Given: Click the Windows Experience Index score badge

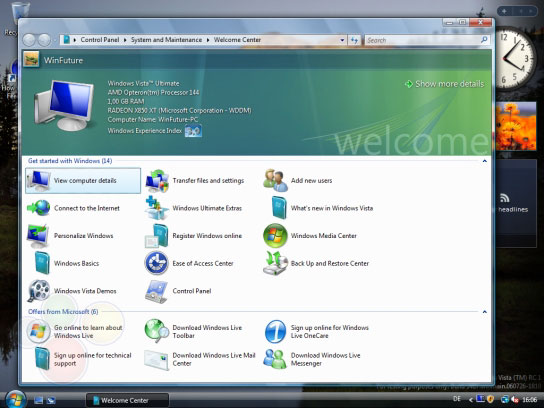Looking at the screenshot, I should click(193, 131).
